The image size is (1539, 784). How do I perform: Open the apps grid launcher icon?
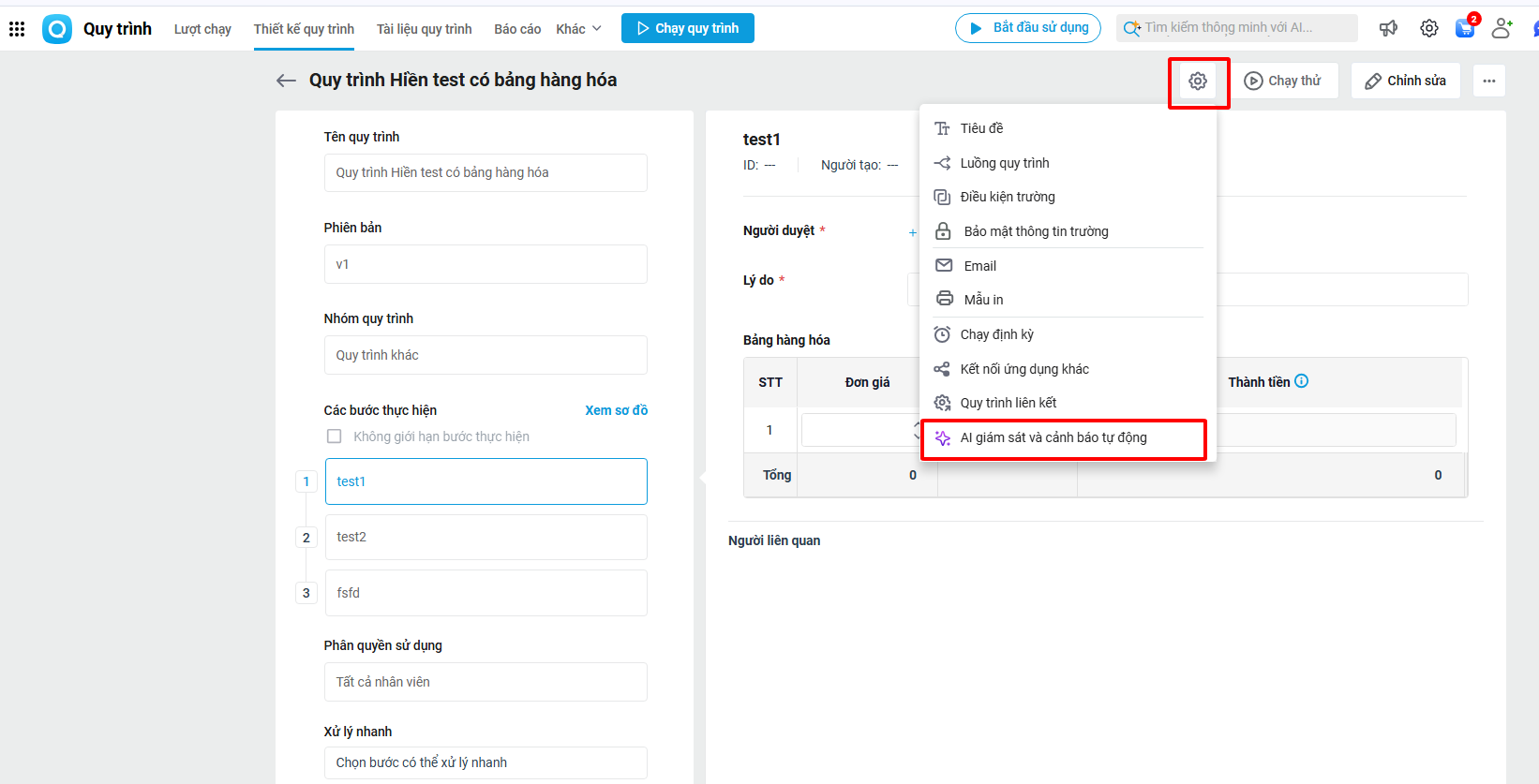coord(17,29)
